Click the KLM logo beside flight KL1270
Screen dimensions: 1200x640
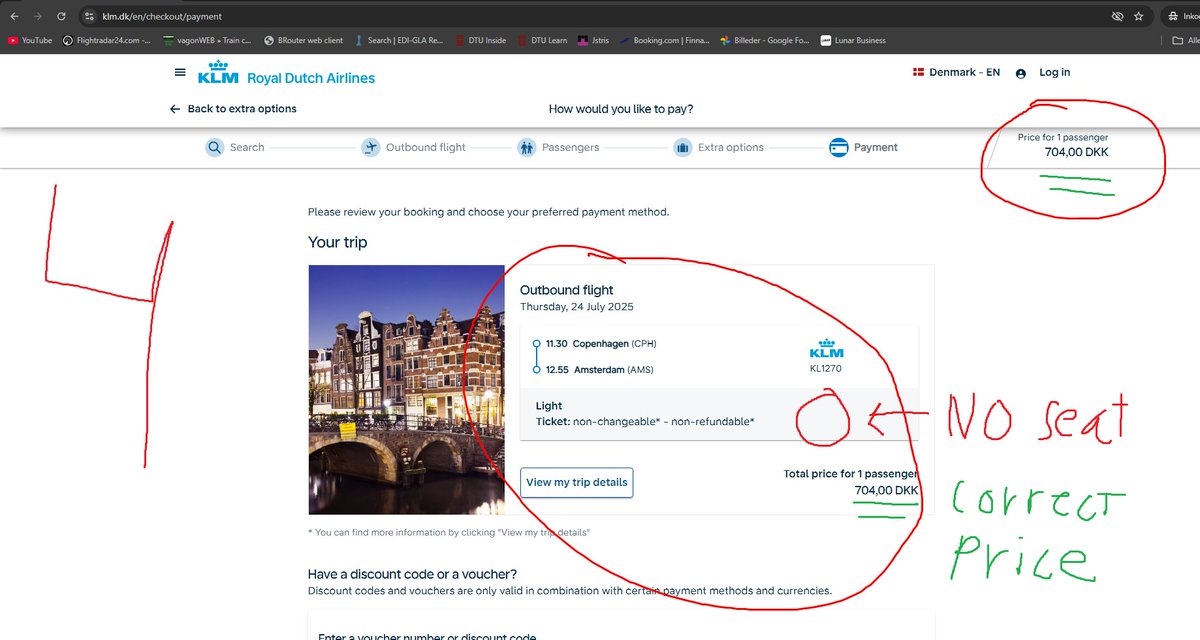(826, 349)
